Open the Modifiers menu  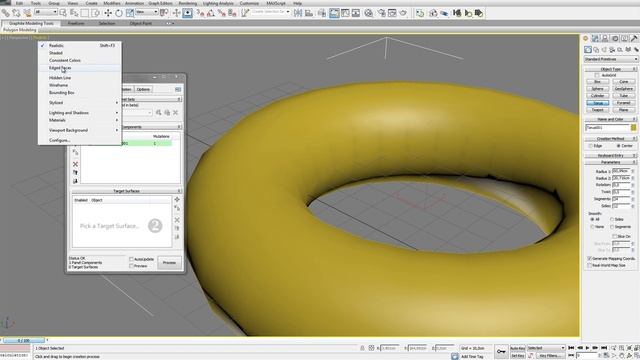(112, 3)
